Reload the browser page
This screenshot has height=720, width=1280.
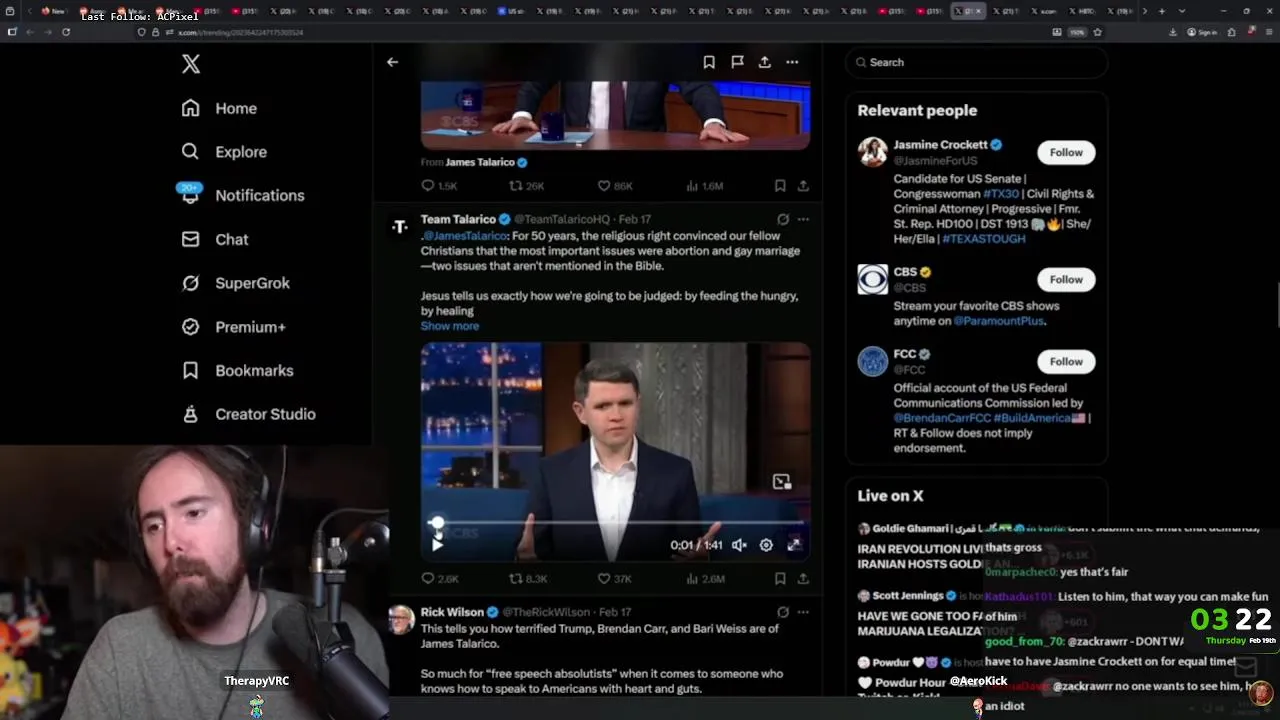point(66,32)
